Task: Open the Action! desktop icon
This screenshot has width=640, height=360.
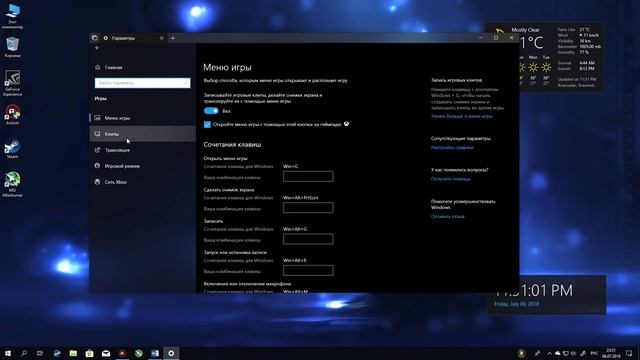Action: [x=12, y=114]
